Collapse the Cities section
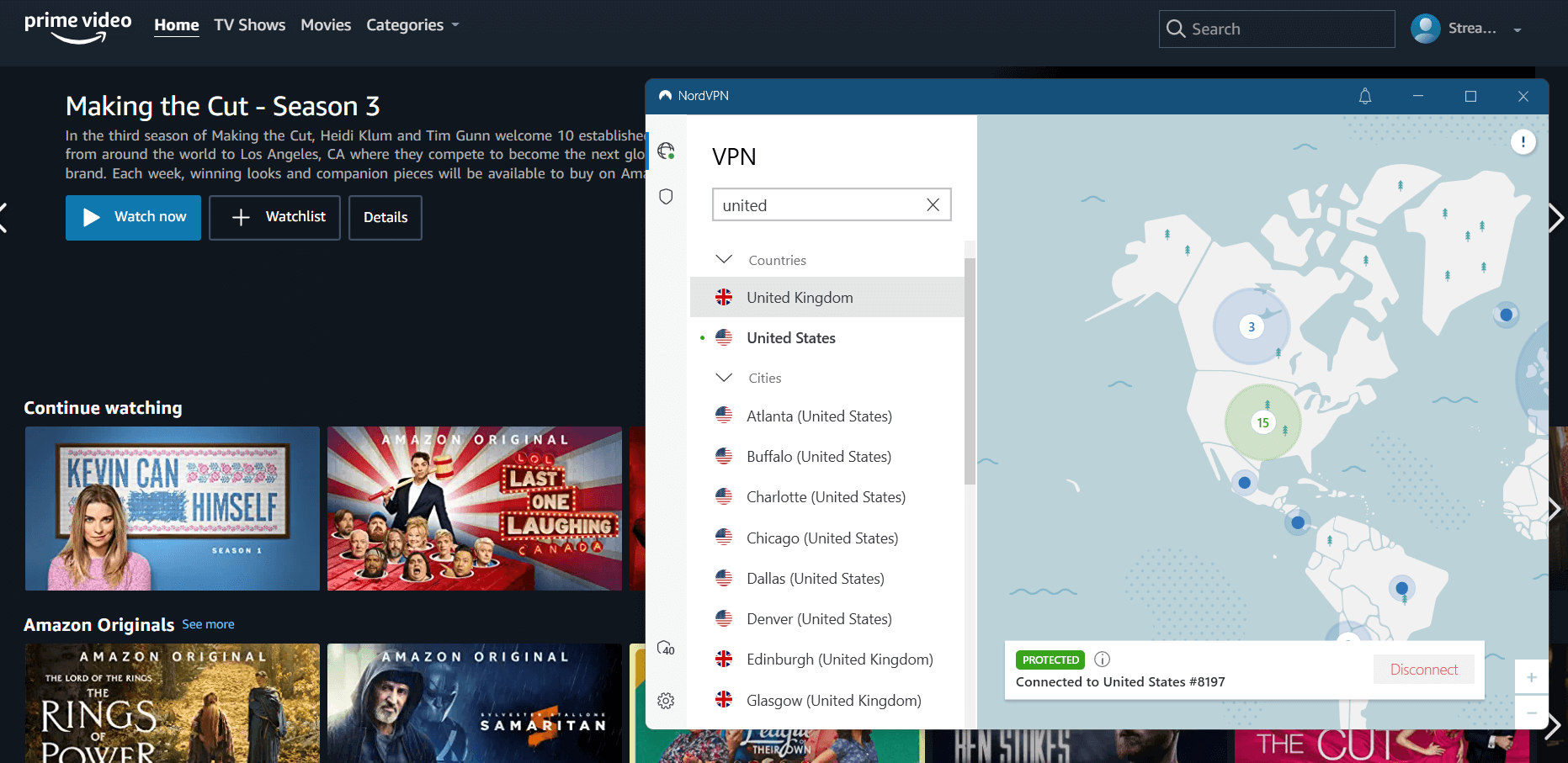 [724, 377]
